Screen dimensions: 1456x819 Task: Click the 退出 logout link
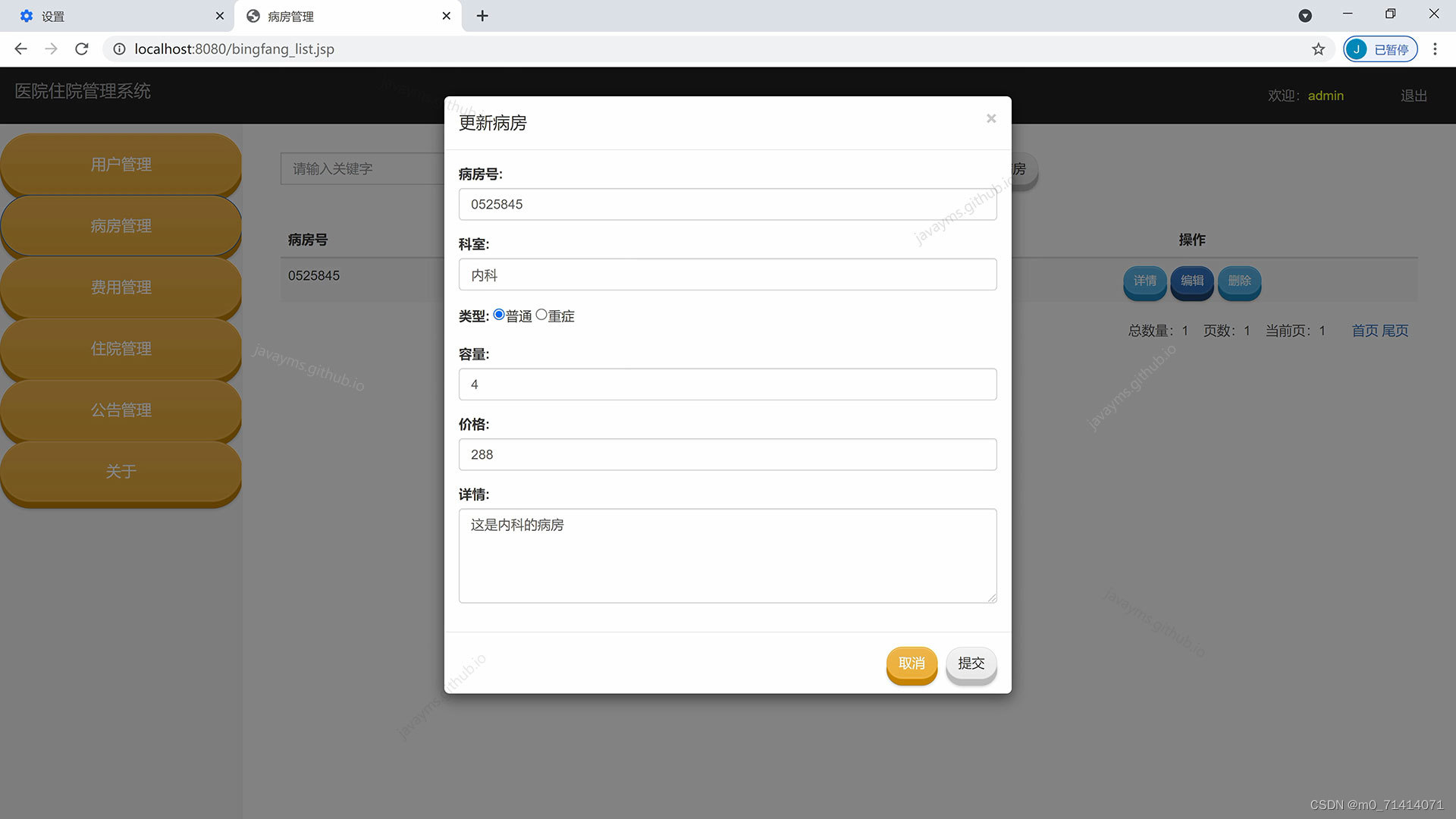pos(1414,96)
